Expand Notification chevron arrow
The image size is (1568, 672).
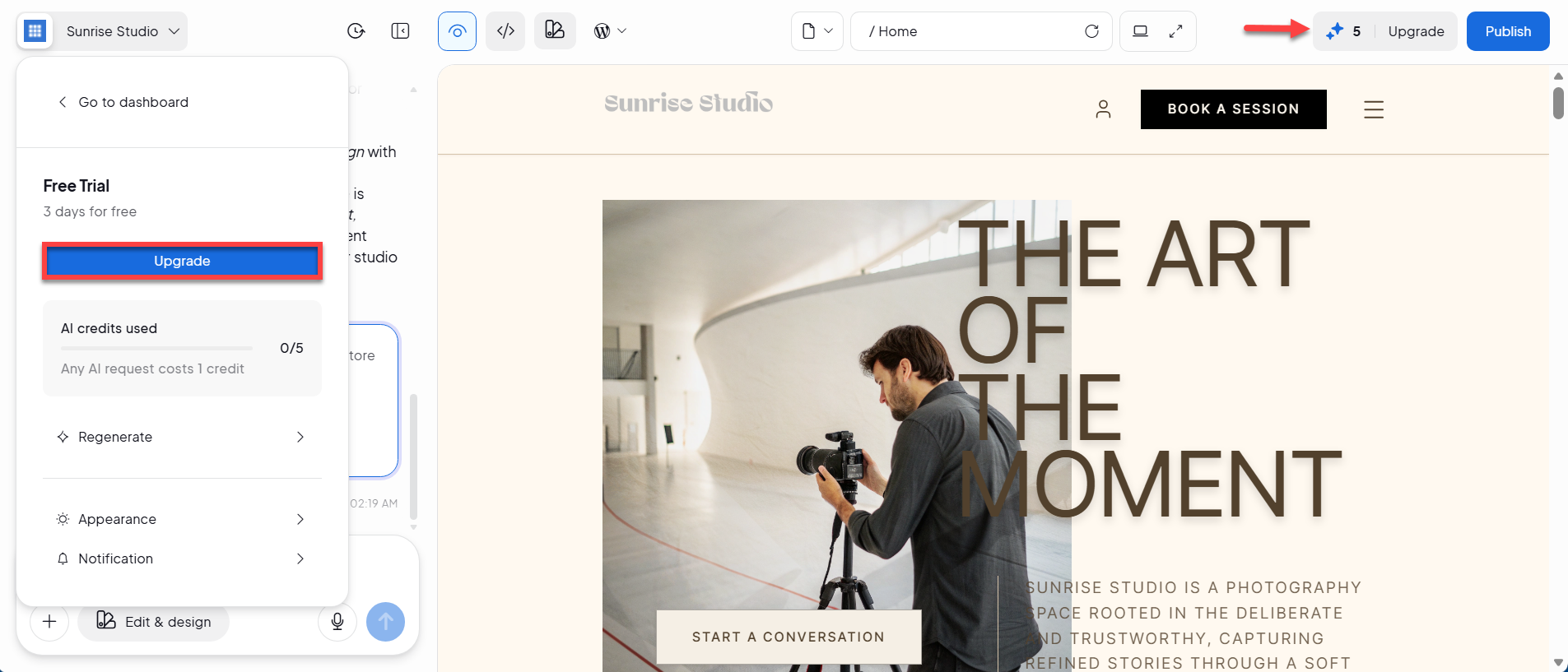[300, 558]
